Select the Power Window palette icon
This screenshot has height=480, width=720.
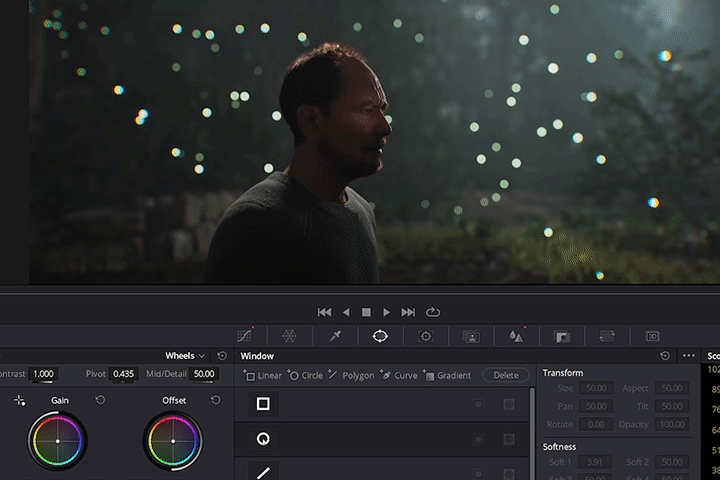click(x=380, y=336)
